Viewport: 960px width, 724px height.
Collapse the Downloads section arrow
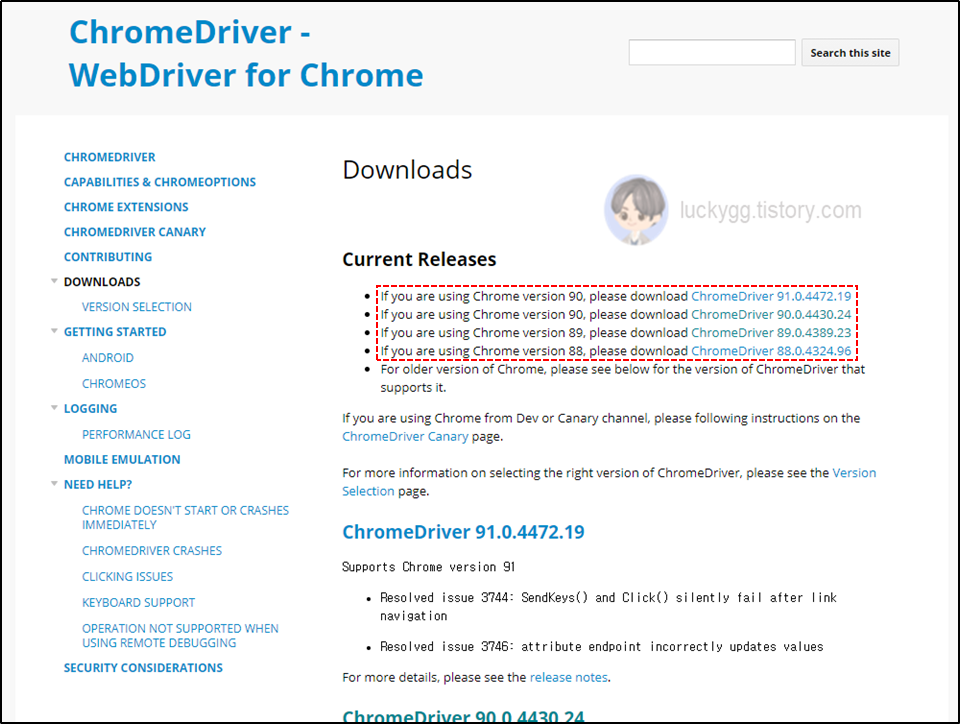coord(54,282)
